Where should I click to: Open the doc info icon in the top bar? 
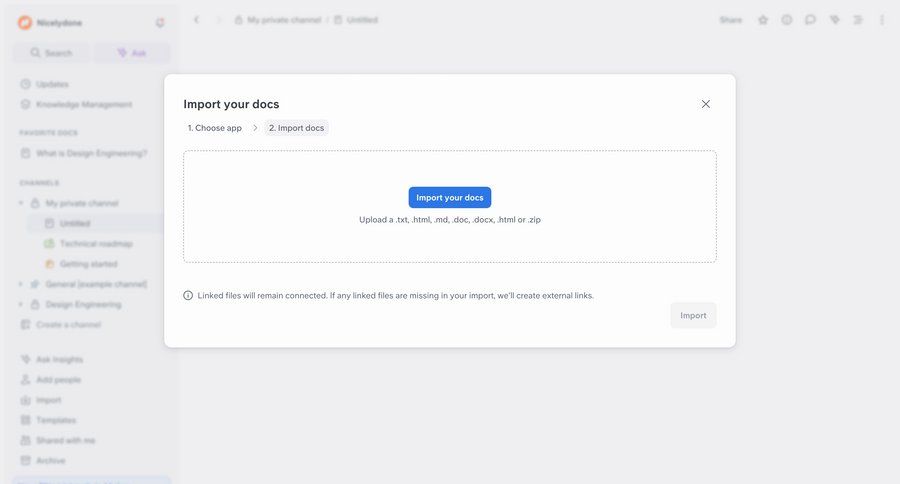tap(787, 20)
